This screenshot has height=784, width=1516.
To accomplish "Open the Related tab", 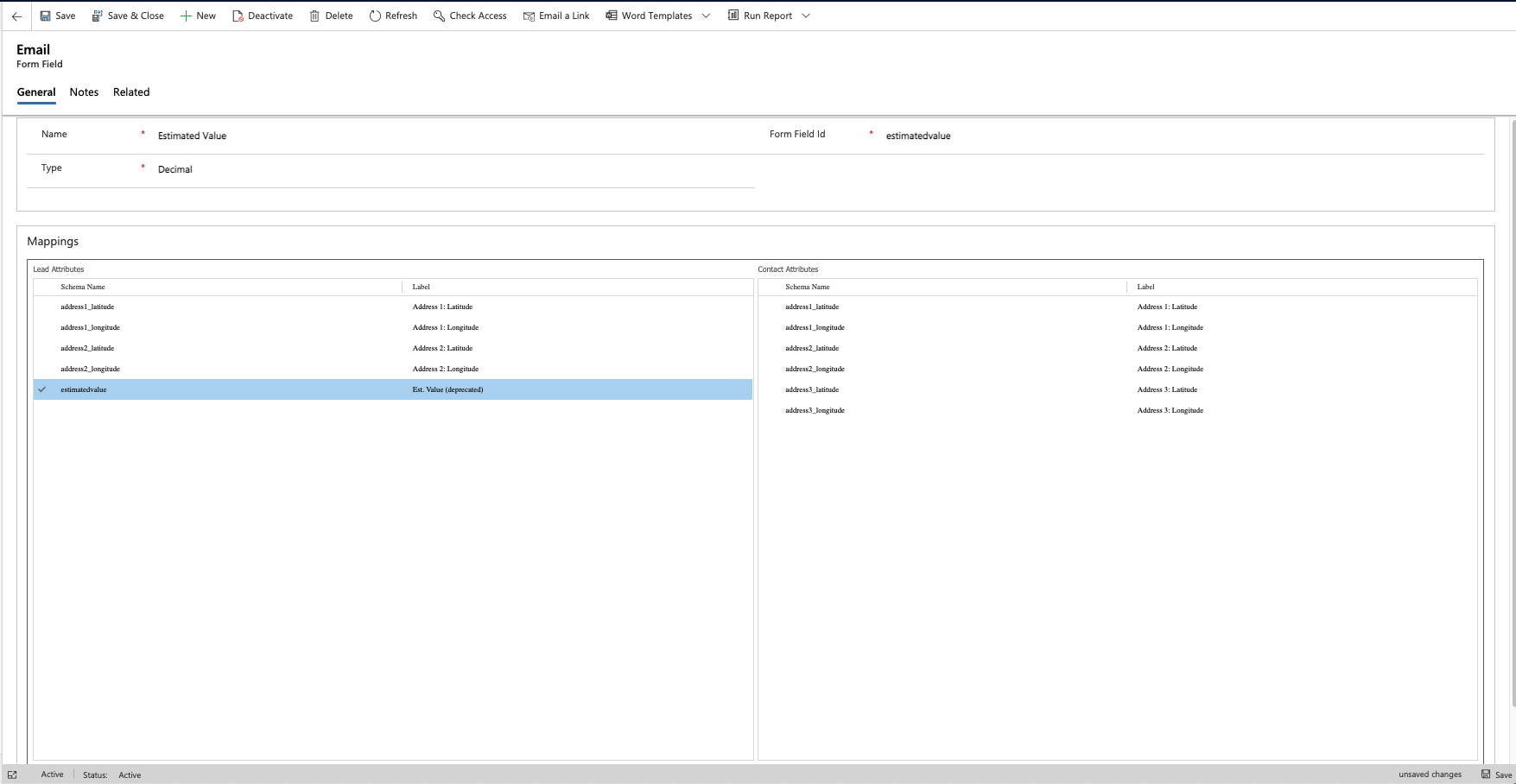I will click(x=131, y=92).
